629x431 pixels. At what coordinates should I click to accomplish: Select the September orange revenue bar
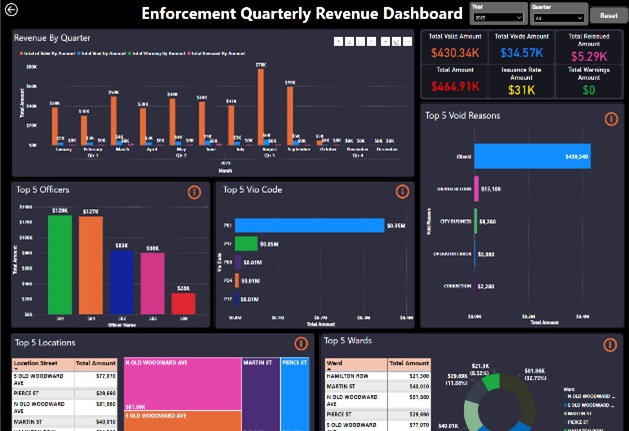(290, 116)
